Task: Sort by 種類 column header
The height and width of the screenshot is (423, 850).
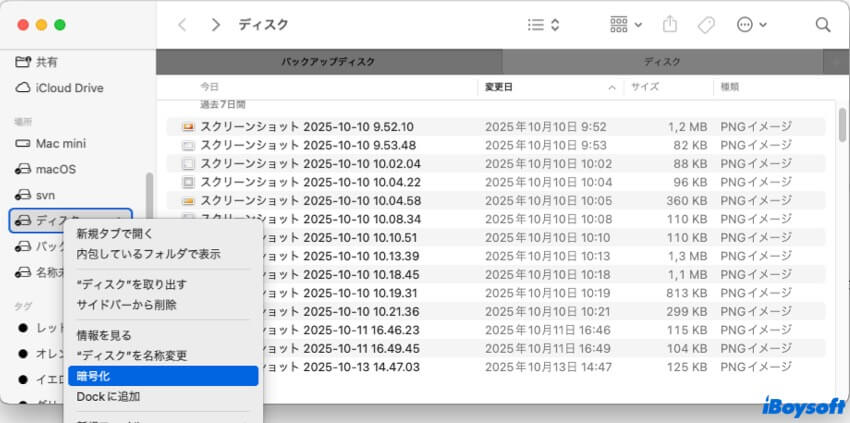Action: pos(730,87)
